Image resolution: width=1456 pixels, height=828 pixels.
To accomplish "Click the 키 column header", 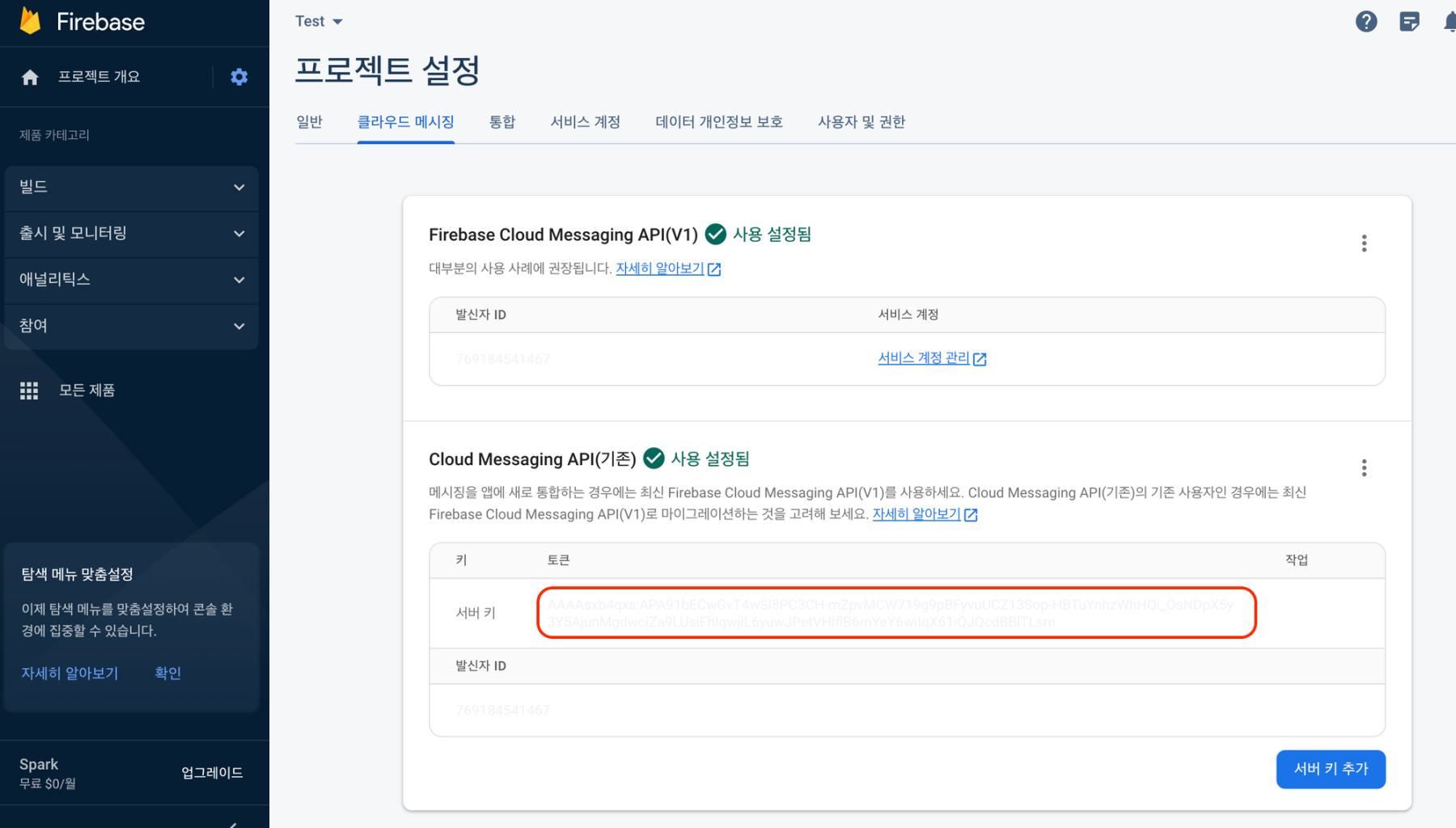I will click(461, 560).
